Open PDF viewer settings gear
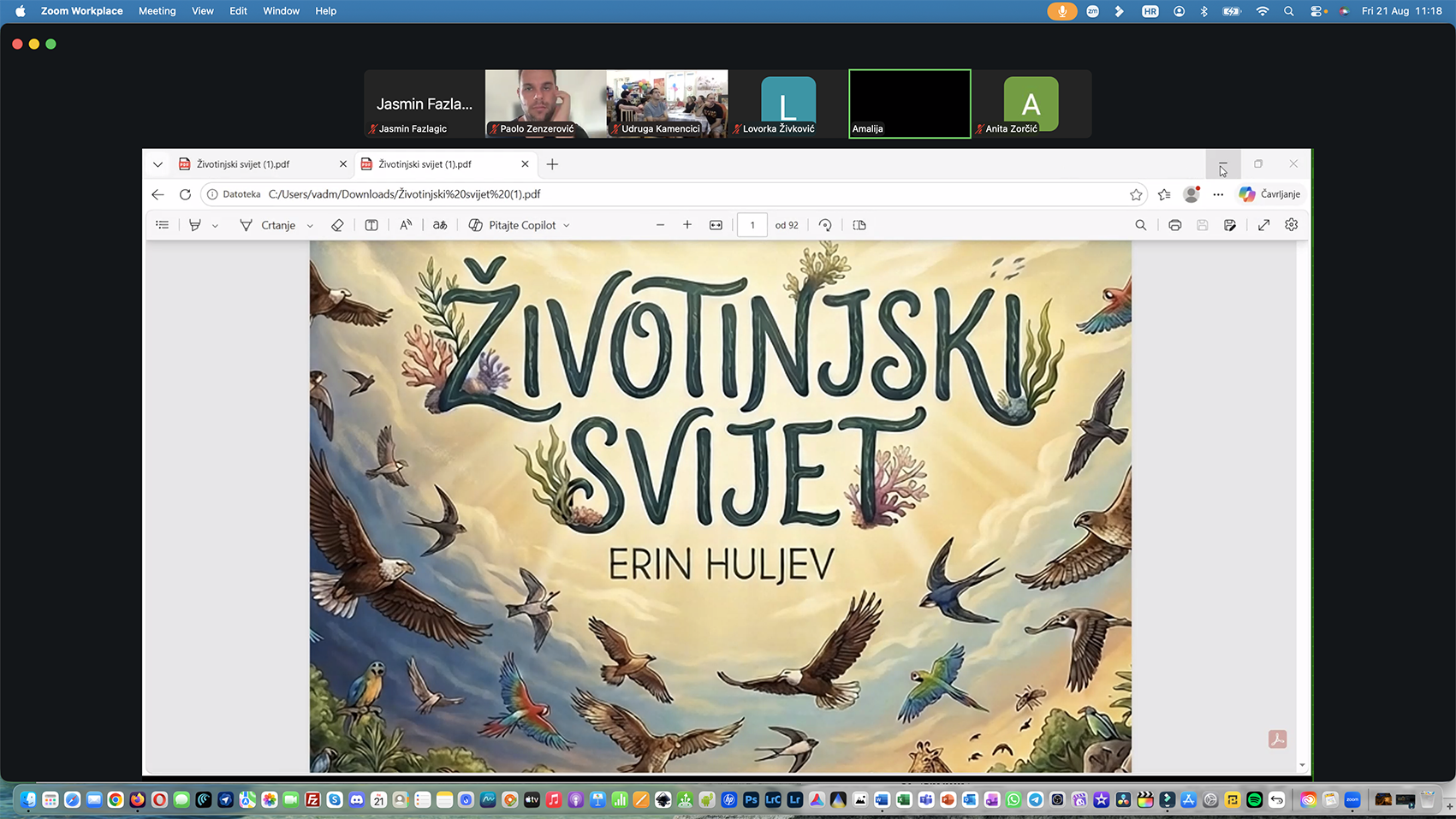The width and height of the screenshot is (1456, 819). 1292,225
